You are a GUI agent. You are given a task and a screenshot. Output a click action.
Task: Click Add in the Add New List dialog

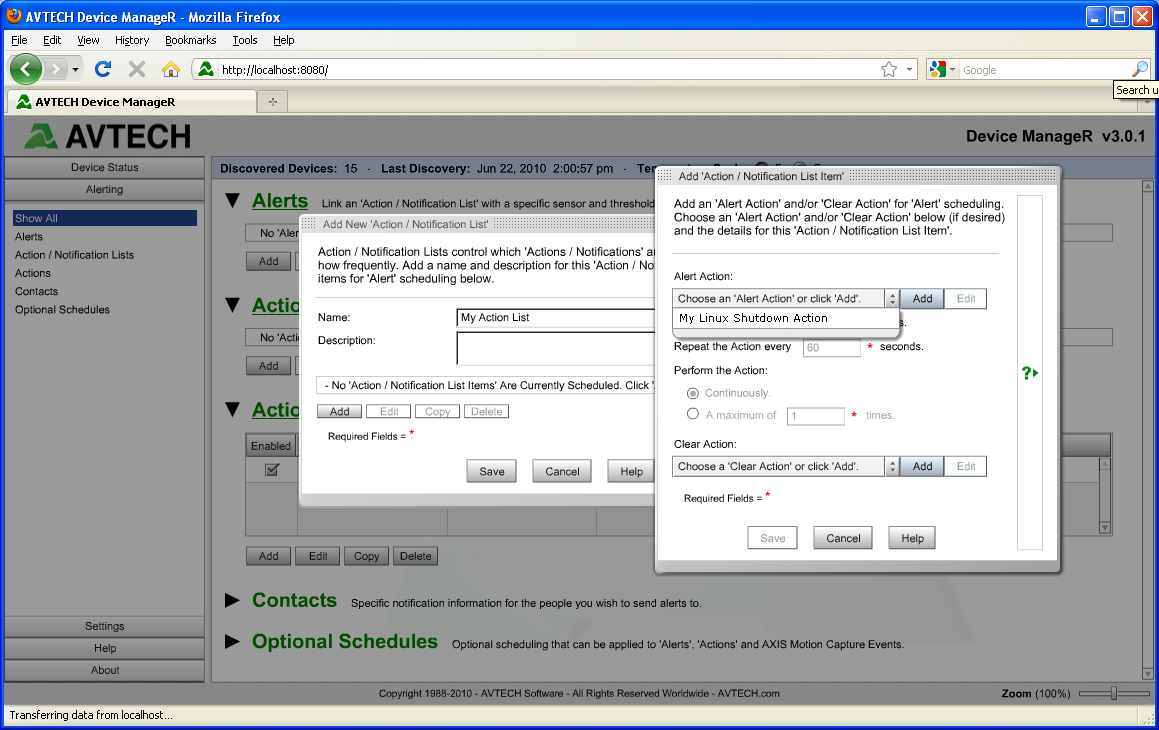point(339,412)
